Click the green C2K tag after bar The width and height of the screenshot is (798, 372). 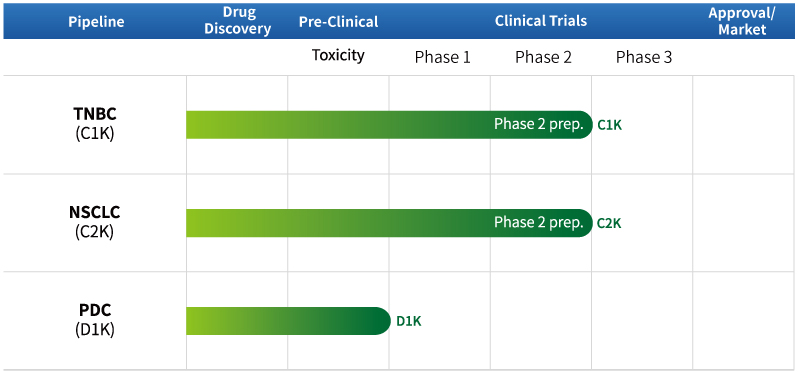tap(609, 223)
